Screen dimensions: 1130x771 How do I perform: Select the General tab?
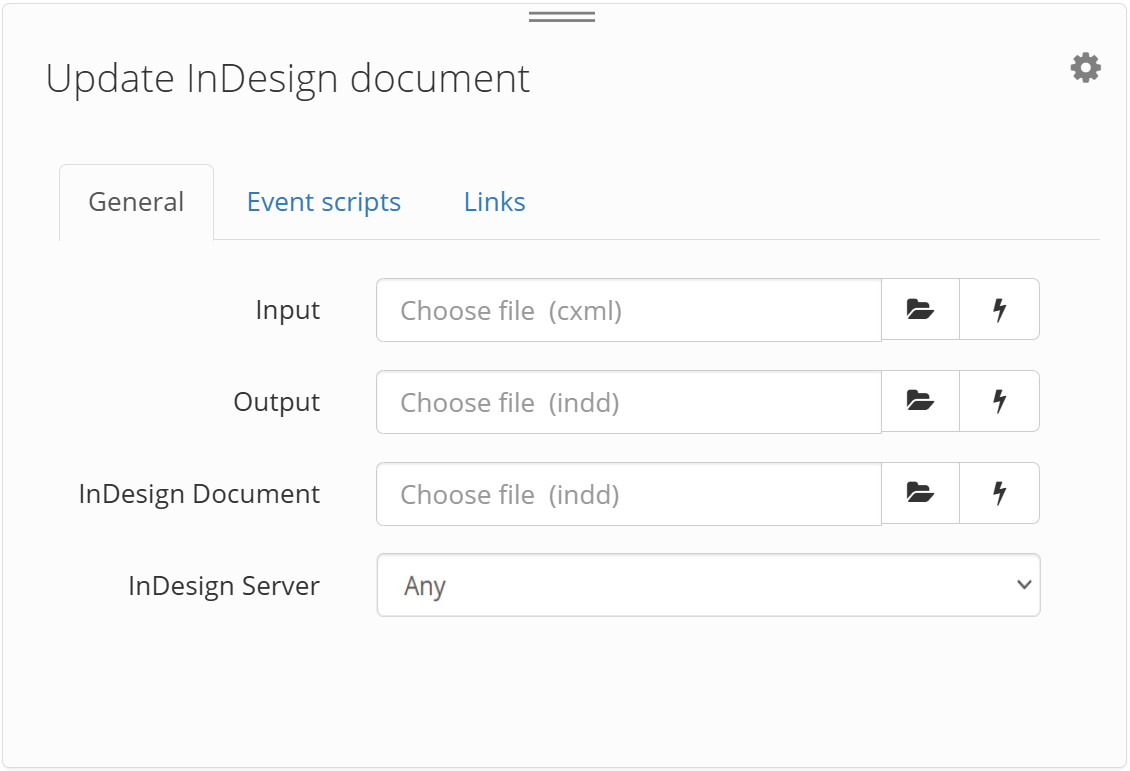136,201
